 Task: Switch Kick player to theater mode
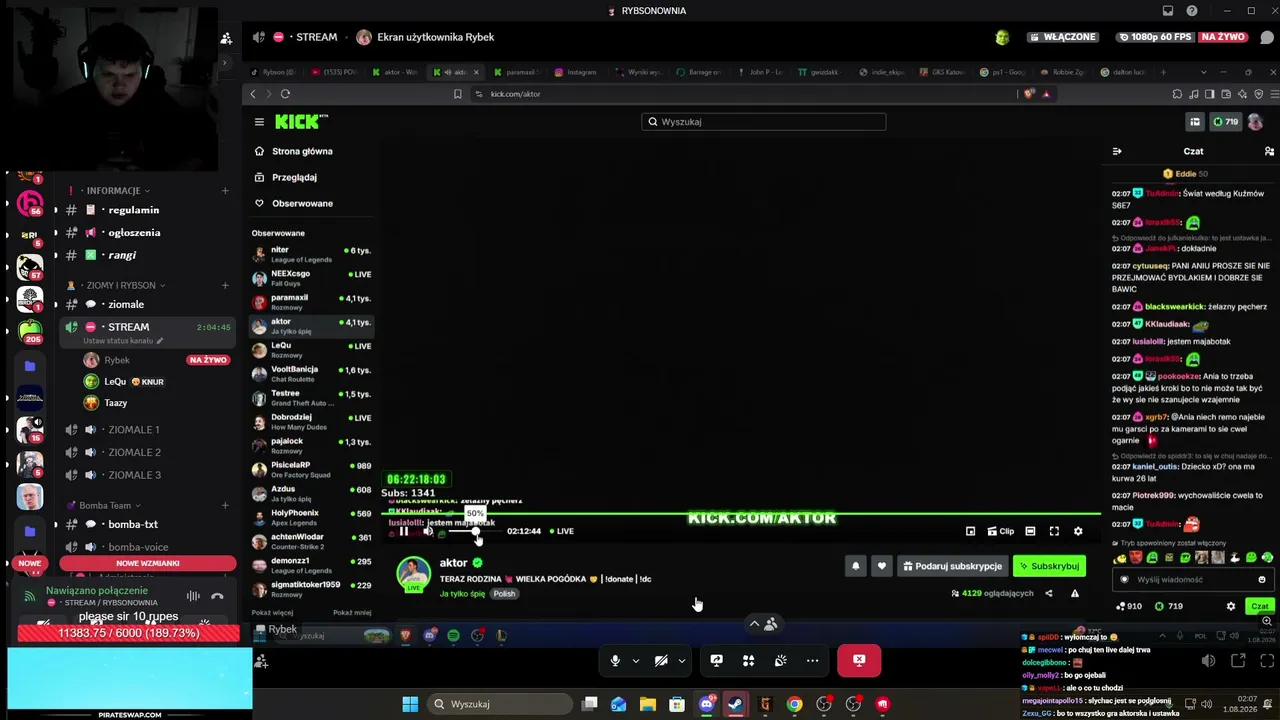[x=1030, y=531]
